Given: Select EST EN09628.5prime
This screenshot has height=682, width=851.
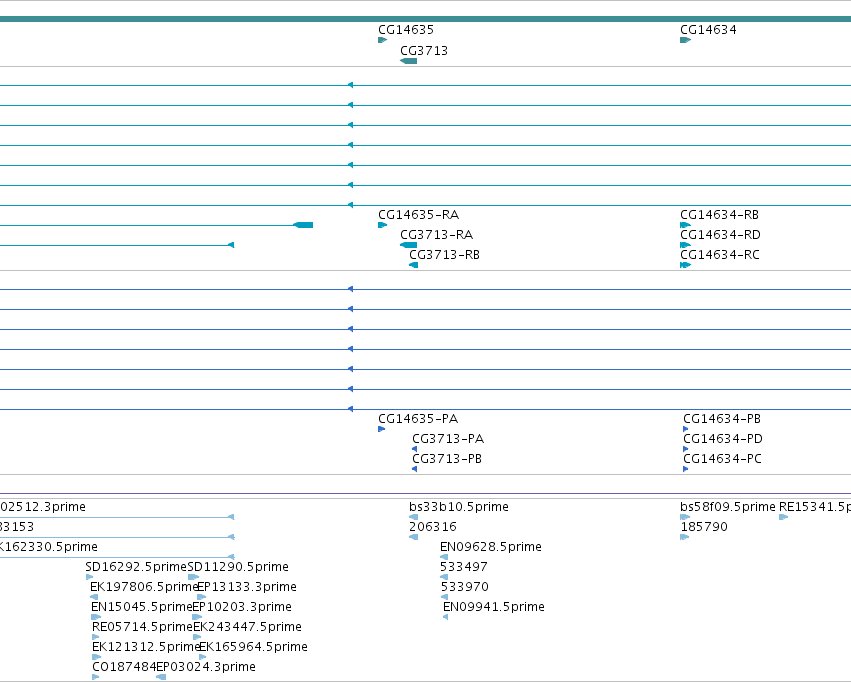Looking at the screenshot, I should (491, 547).
